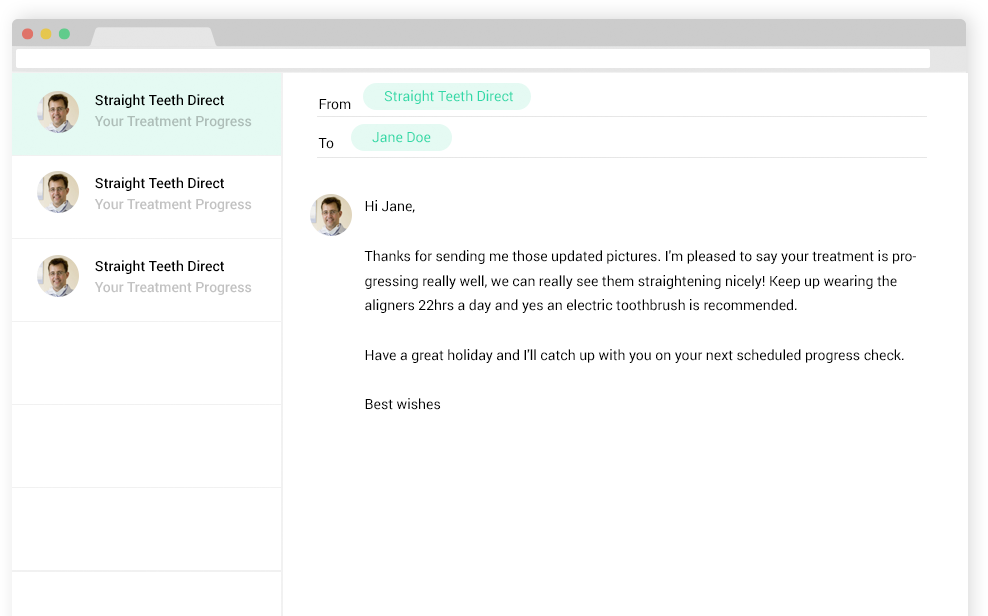Click the yellow minimize window button
Viewport: 988px width, 616px height.
46,34
